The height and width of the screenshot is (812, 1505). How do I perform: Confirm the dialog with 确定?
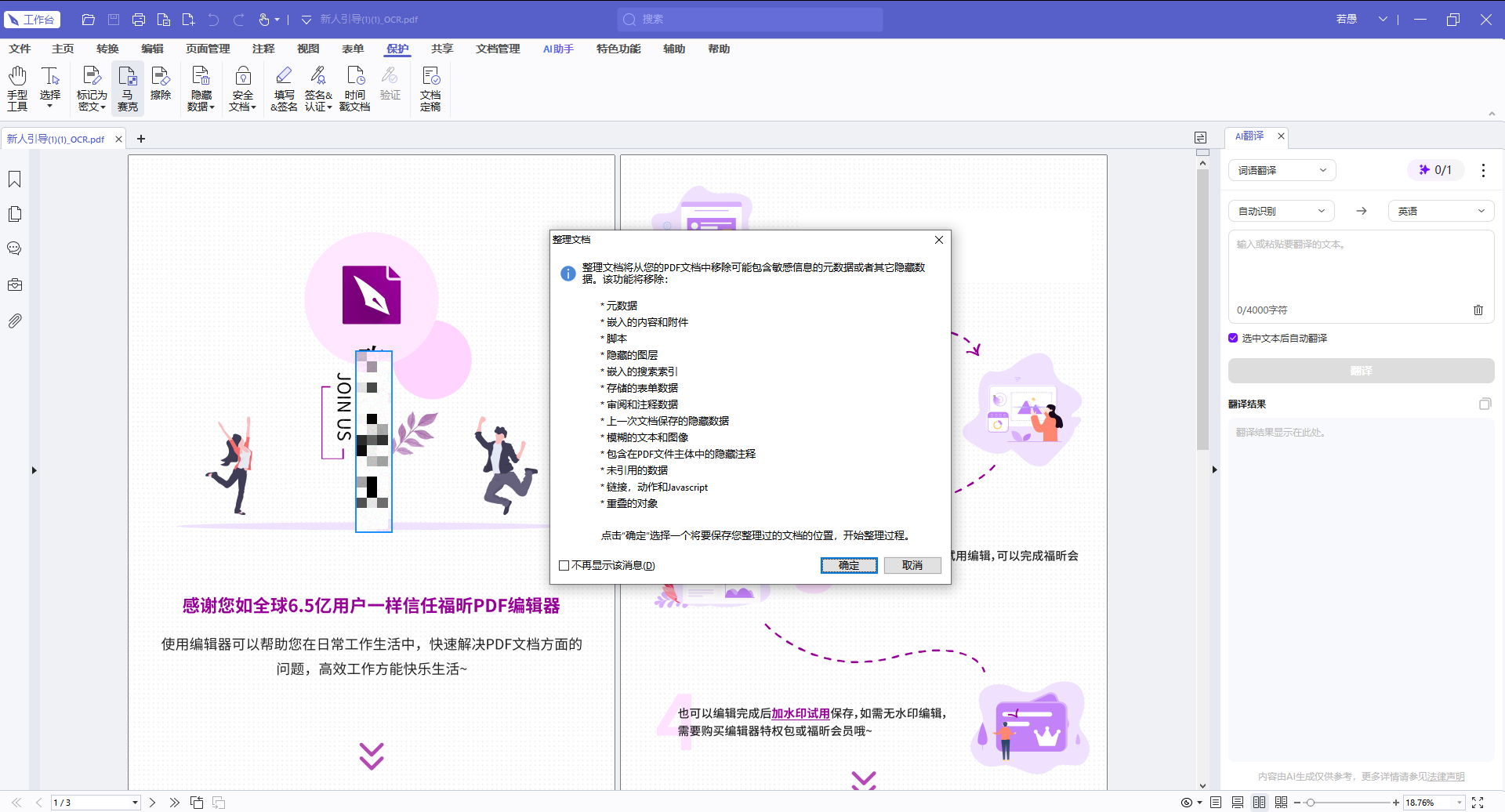[x=849, y=565]
